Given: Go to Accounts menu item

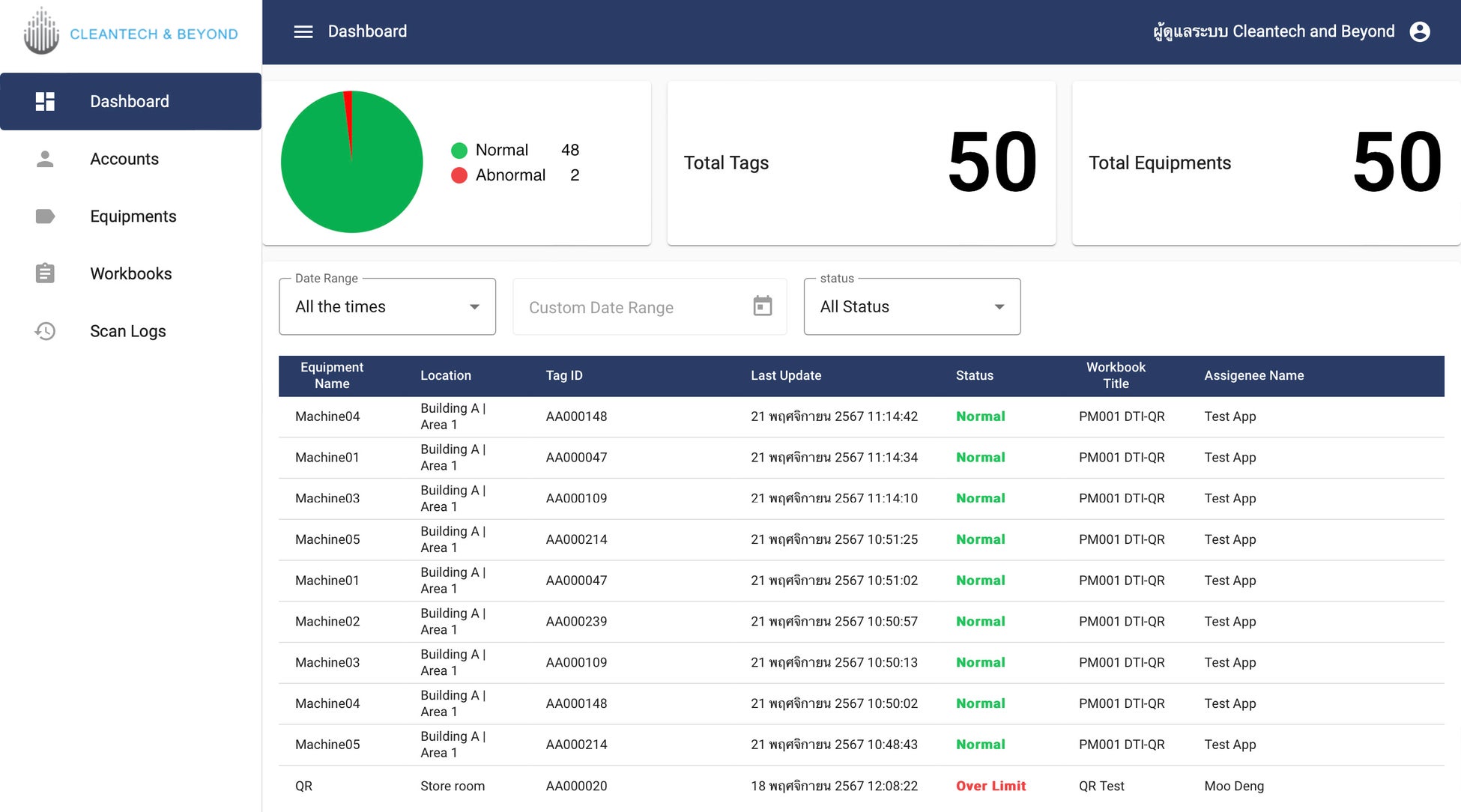Looking at the screenshot, I should pyautogui.click(x=124, y=159).
